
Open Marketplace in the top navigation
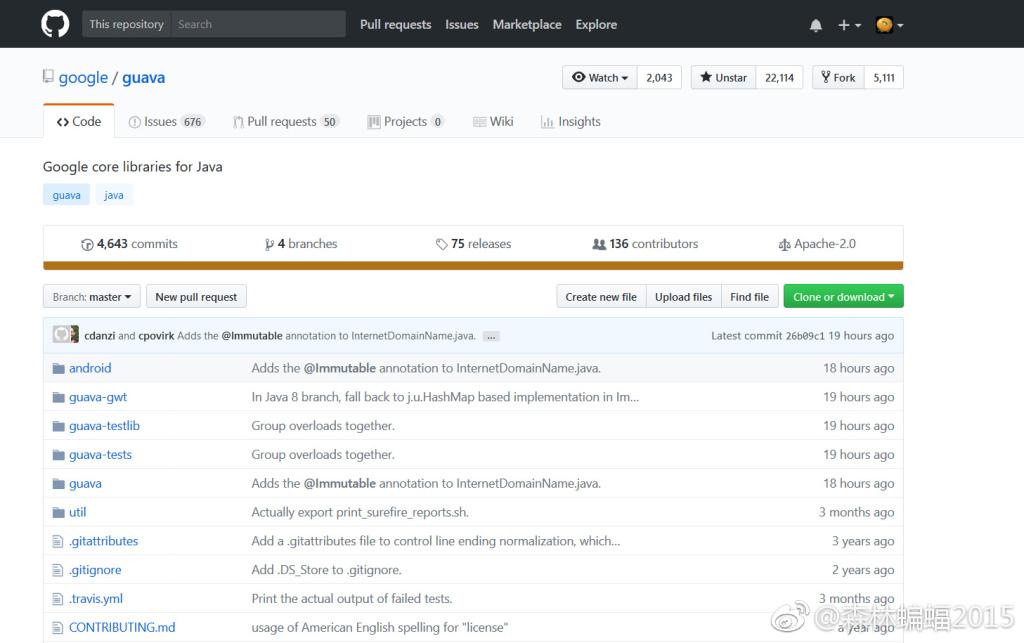(527, 24)
